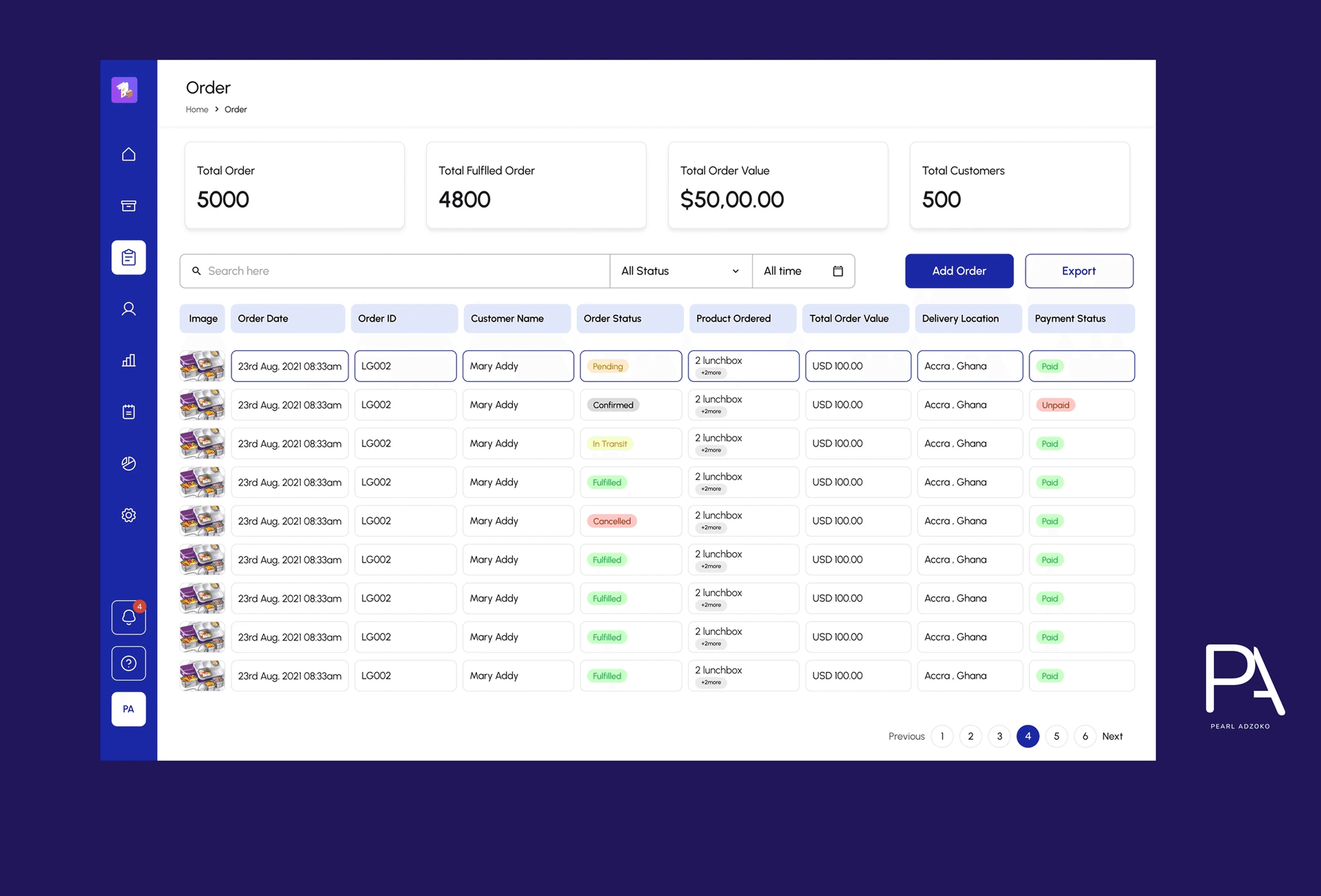Click the Search here input field
The height and width of the screenshot is (896, 1321).
pos(398,271)
